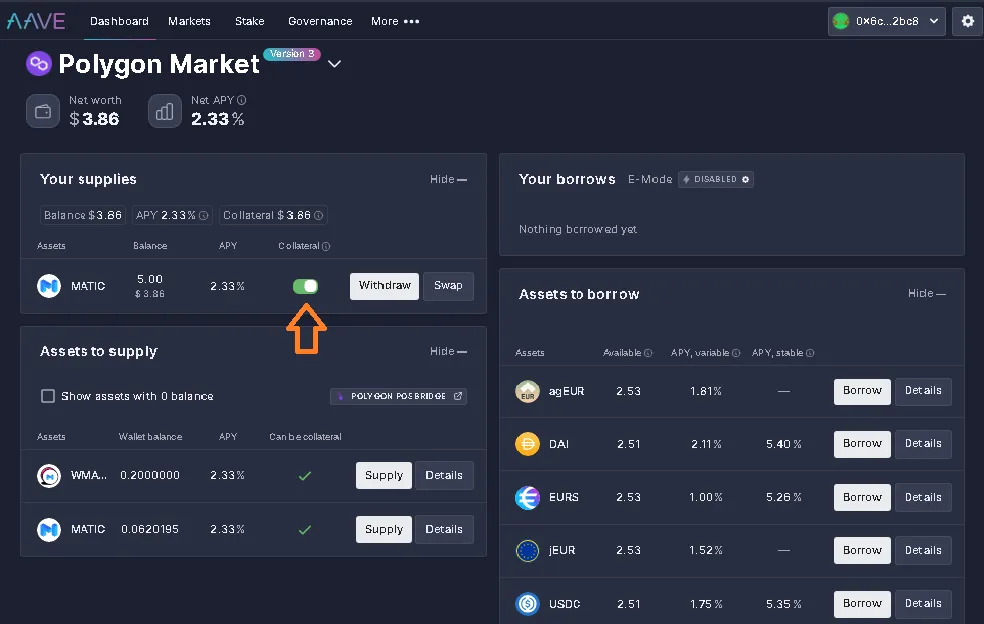This screenshot has height=624, width=984.
Task: Click the AAVE logo
Action: click(x=36, y=21)
